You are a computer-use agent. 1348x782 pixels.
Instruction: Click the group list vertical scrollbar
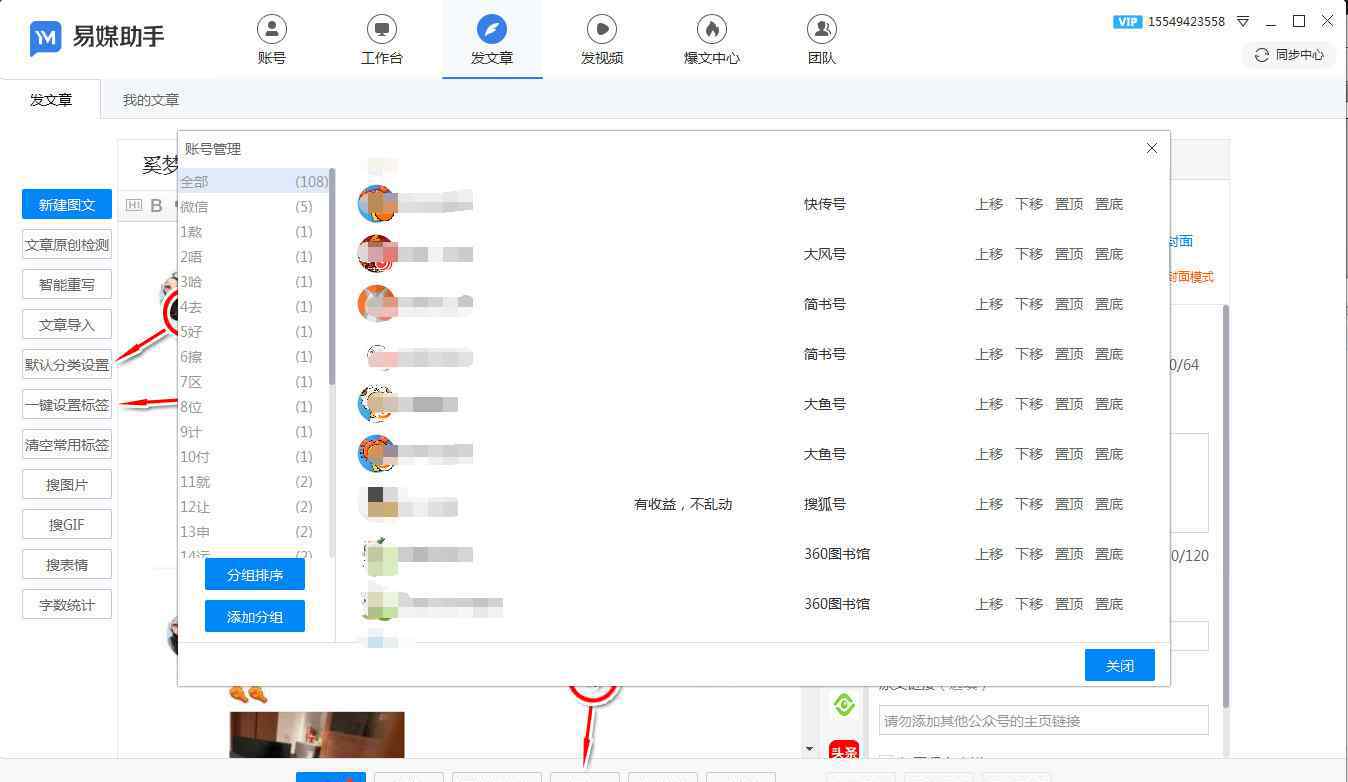pos(332,280)
